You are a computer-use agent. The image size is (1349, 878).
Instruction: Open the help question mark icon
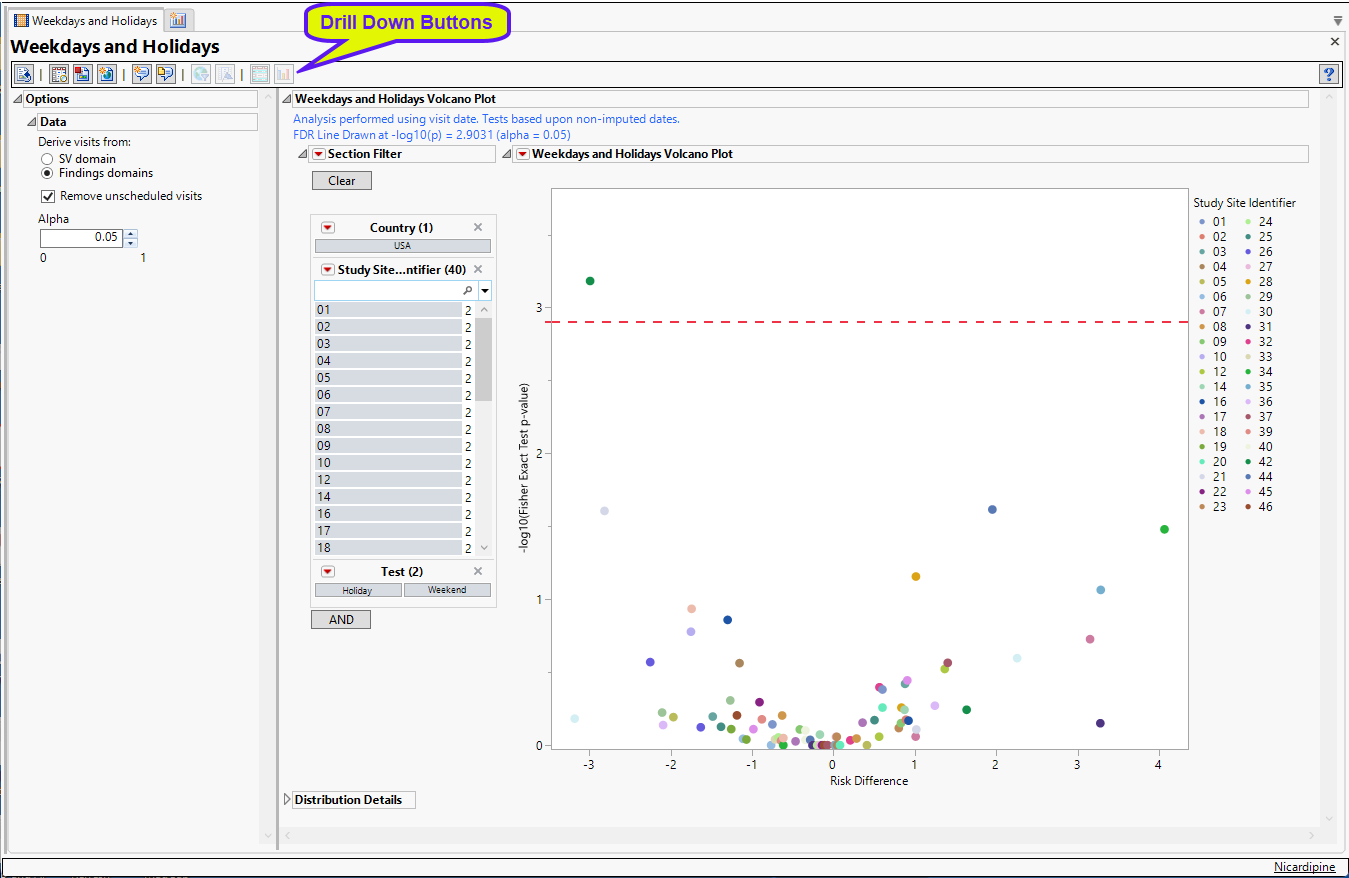coord(1329,74)
